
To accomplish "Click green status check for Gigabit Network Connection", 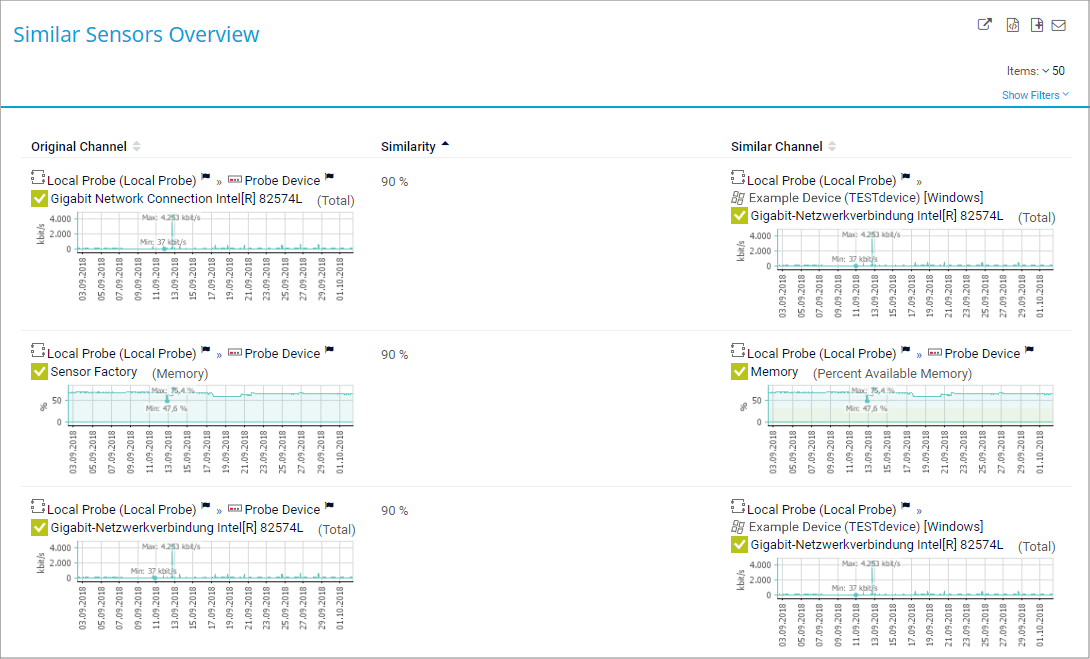I will (x=40, y=199).
